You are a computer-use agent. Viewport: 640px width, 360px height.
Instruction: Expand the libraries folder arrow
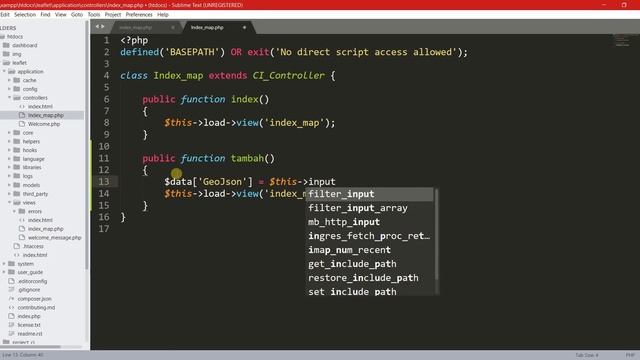(x=9, y=167)
